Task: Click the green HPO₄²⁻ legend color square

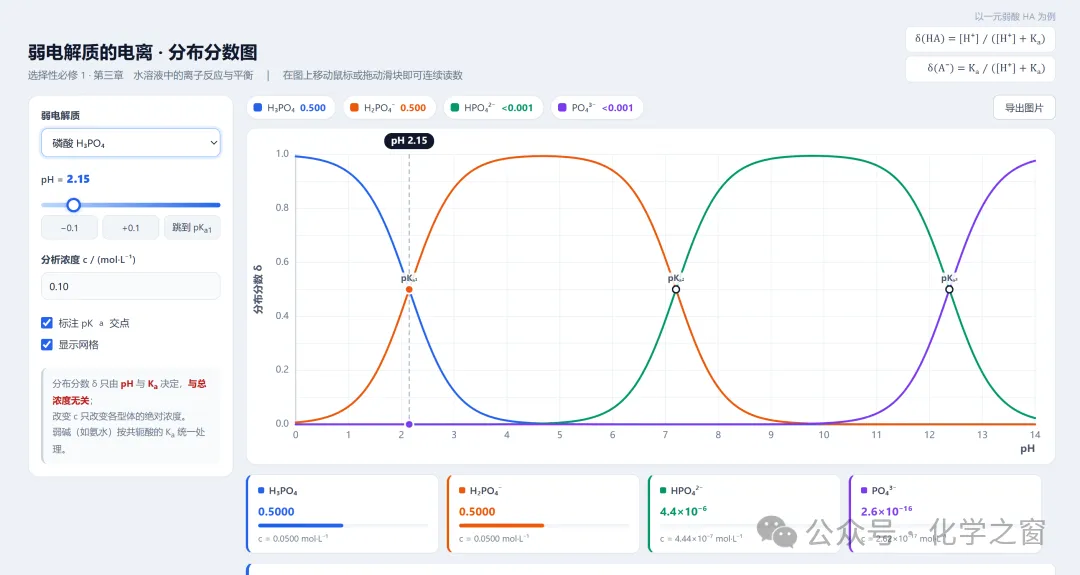Action: [x=455, y=107]
